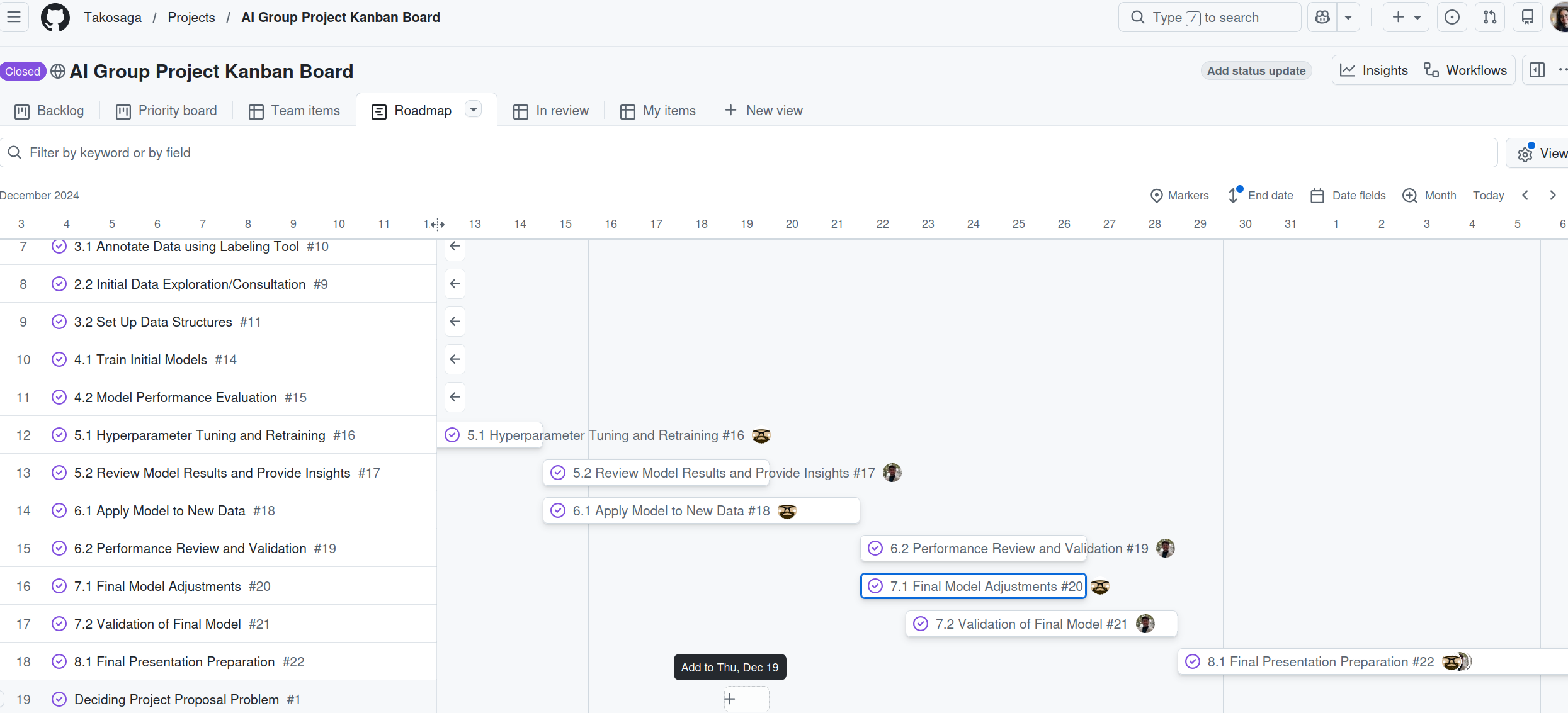Click Closed project status badge
The image size is (1568, 713).
[x=23, y=71]
